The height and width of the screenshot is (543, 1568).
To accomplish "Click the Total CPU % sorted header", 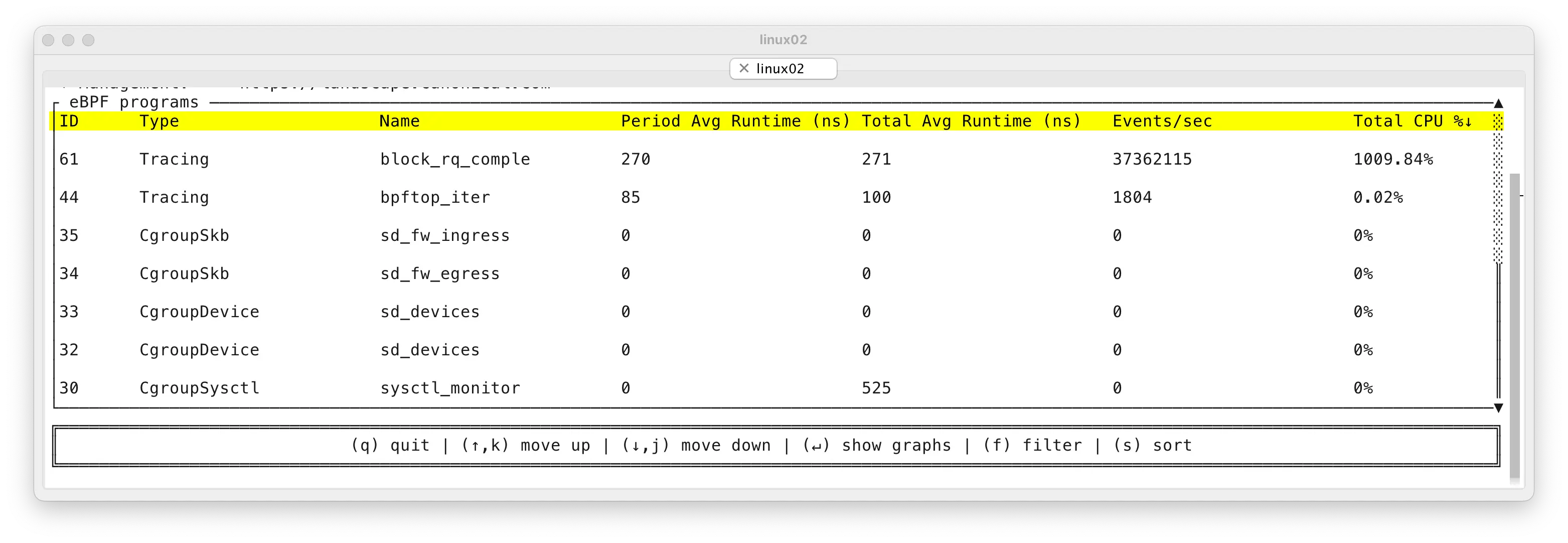I will coord(1412,121).
